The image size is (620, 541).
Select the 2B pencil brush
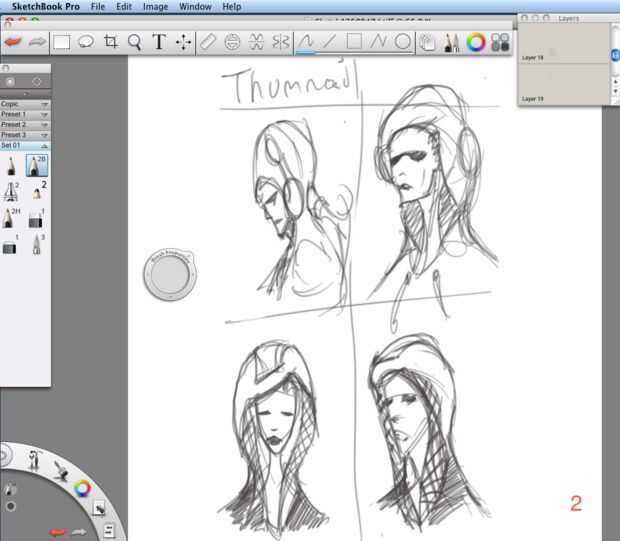(37, 166)
